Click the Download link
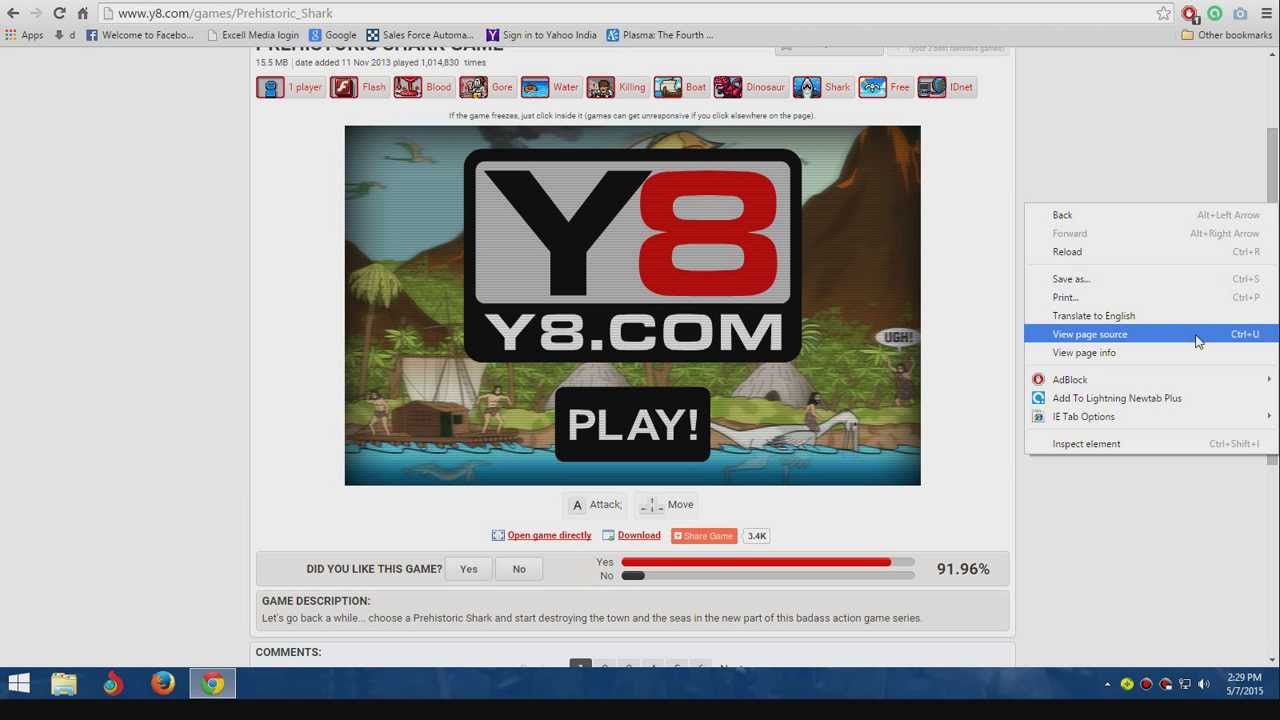The image size is (1280, 720). click(x=639, y=536)
